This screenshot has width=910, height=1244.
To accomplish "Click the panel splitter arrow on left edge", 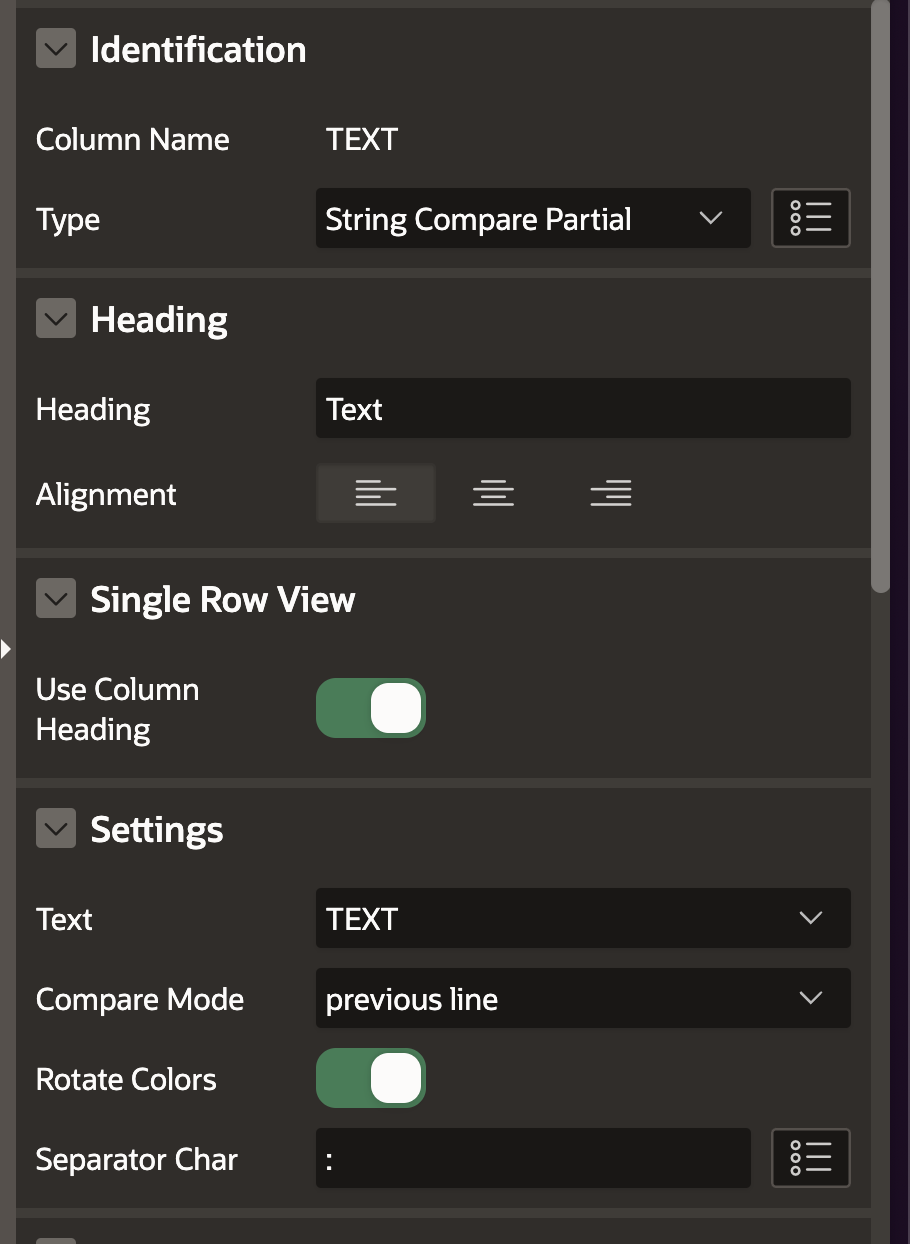I will [6, 649].
